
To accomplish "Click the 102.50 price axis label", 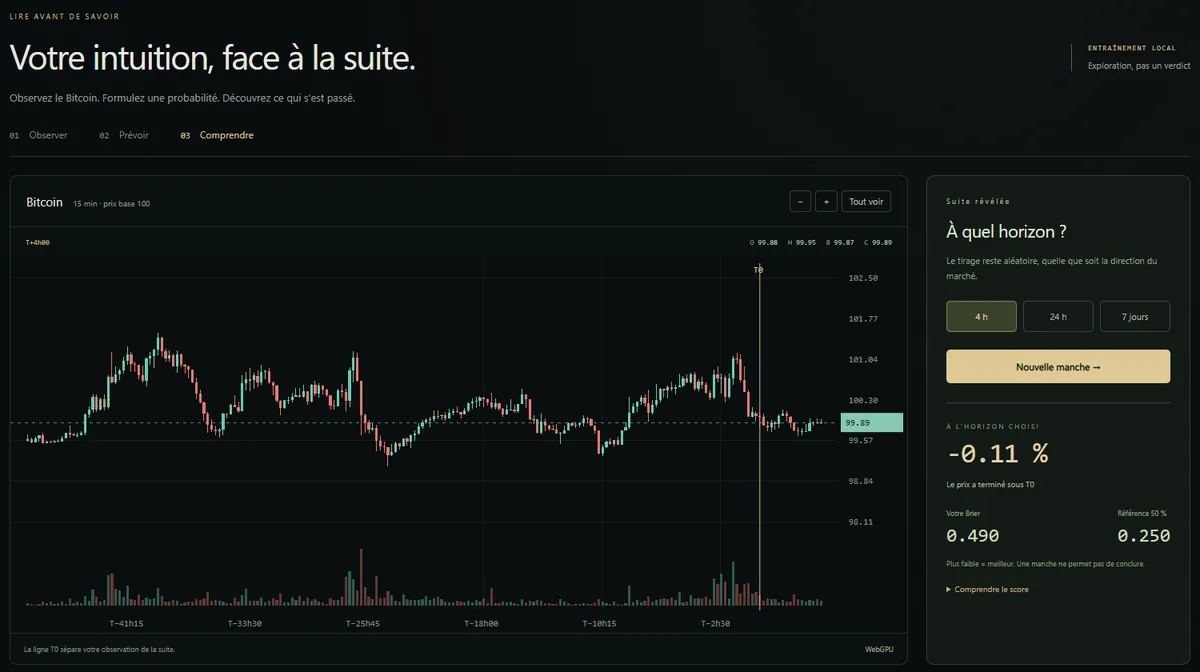I will tap(863, 278).
